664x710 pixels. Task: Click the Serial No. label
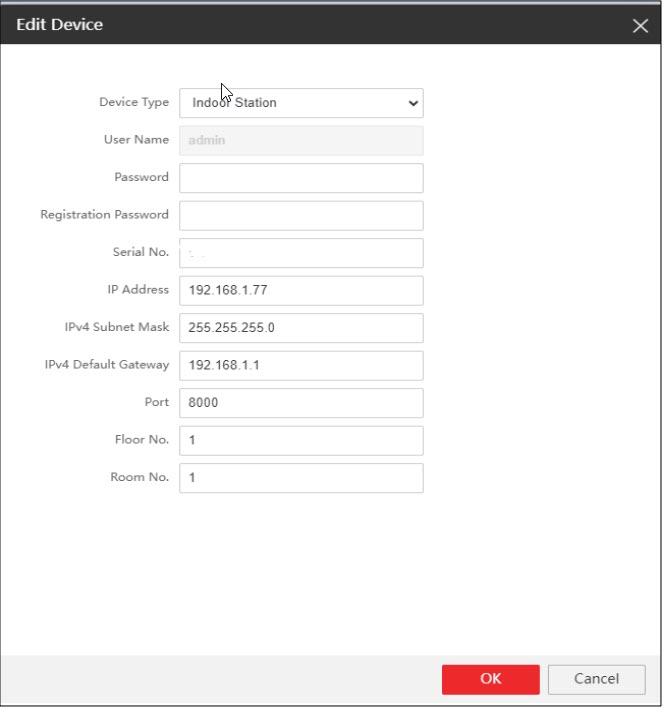click(141, 252)
